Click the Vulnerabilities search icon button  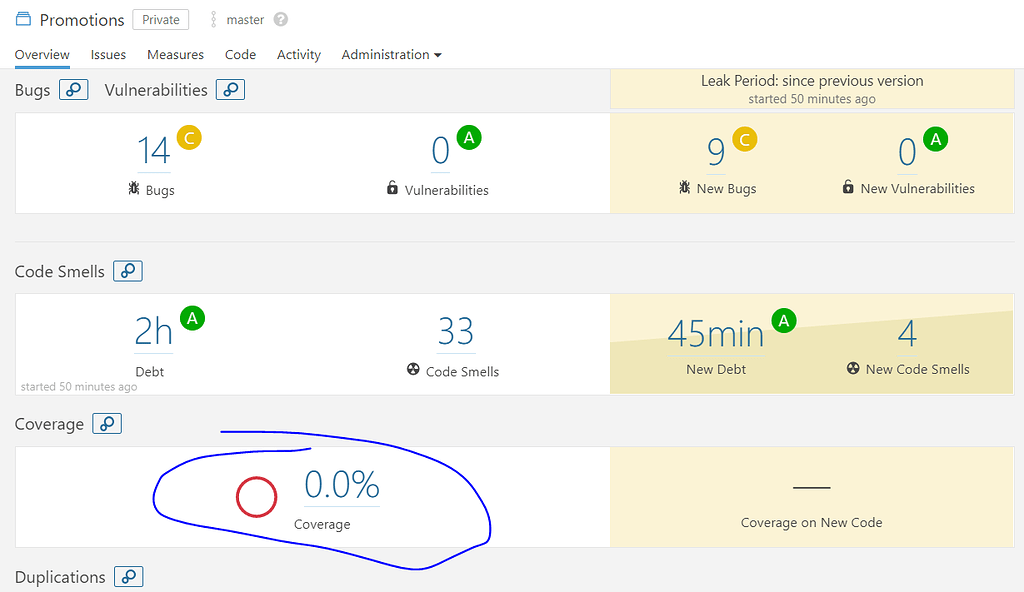click(x=231, y=90)
